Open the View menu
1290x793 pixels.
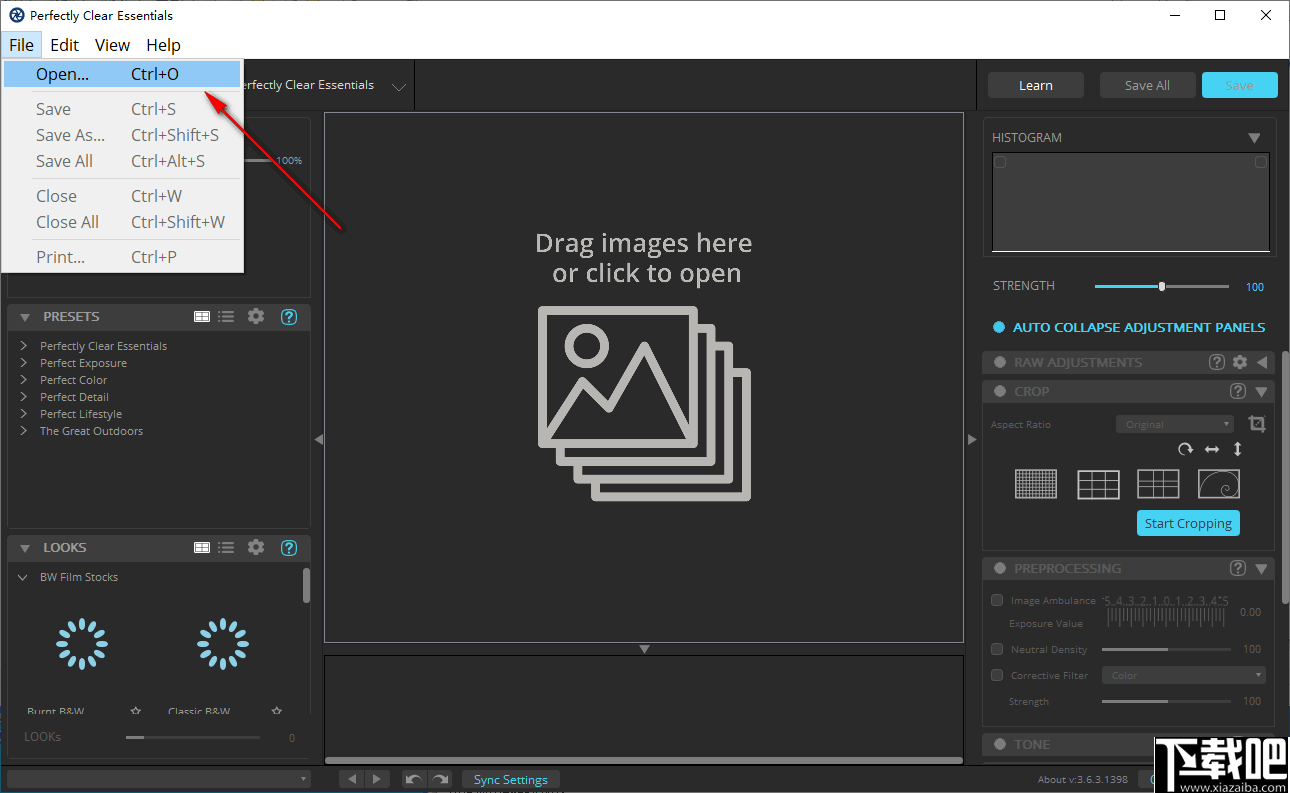tap(112, 45)
